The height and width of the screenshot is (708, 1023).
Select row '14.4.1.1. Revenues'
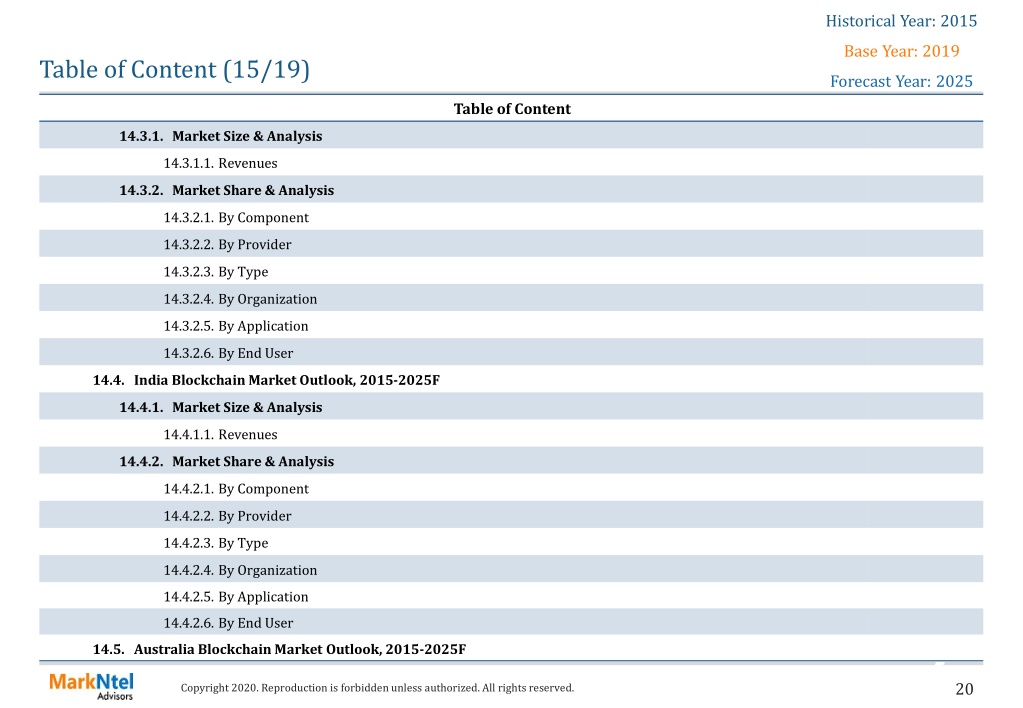point(511,434)
